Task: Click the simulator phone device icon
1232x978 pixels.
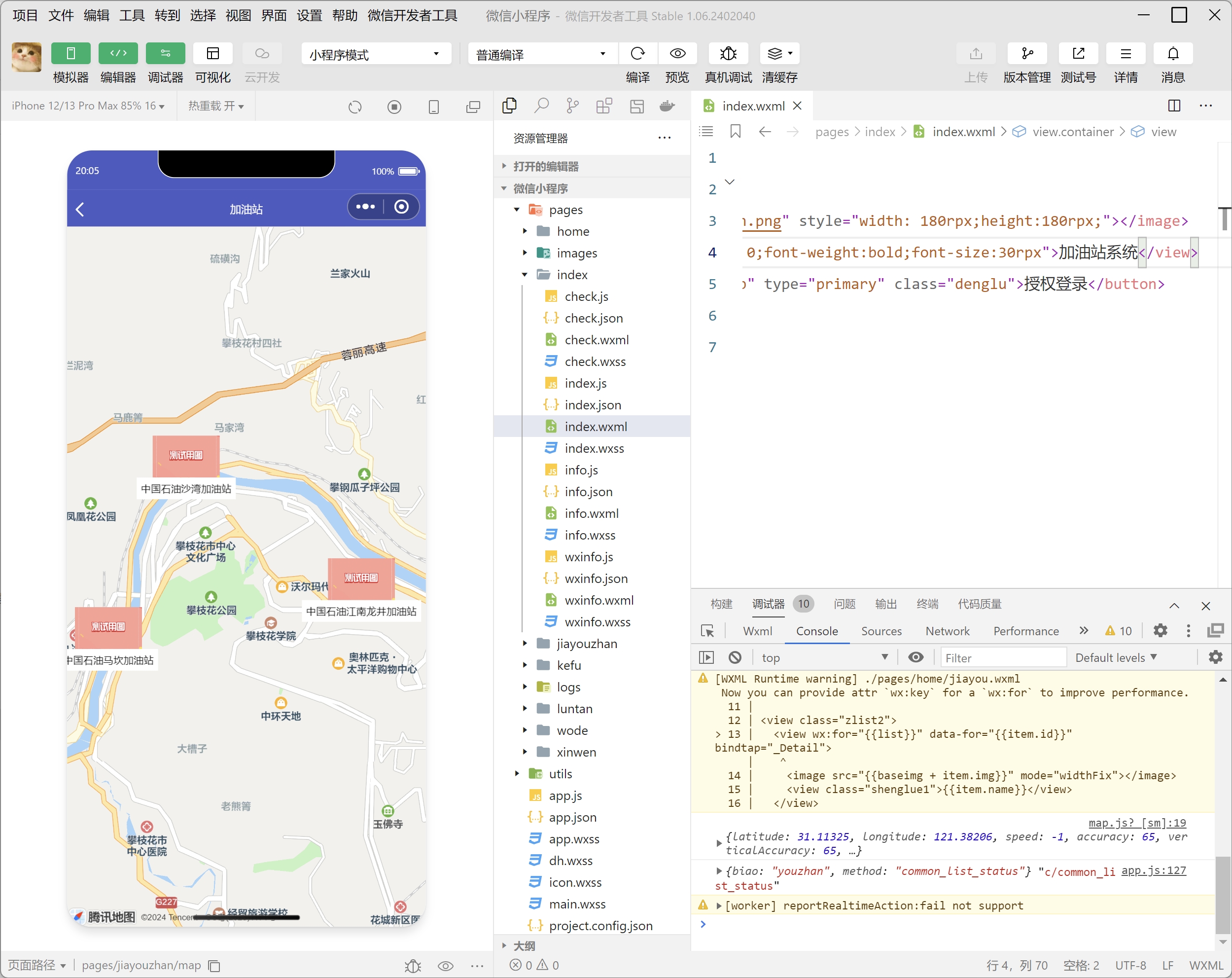Action: [434, 107]
